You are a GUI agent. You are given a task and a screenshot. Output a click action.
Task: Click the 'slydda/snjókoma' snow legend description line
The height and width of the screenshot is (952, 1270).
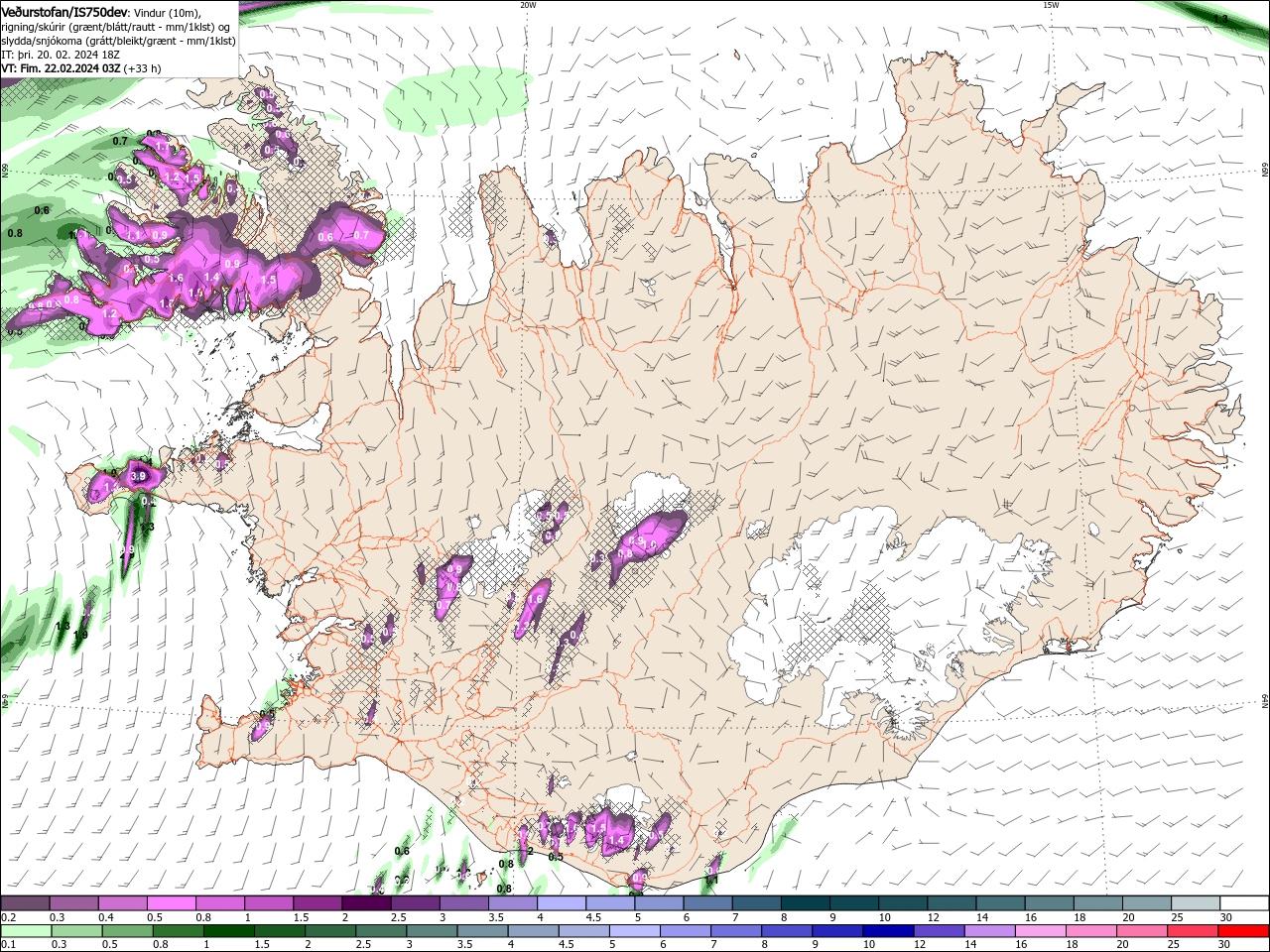pyautogui.click(x=118, y=41)
